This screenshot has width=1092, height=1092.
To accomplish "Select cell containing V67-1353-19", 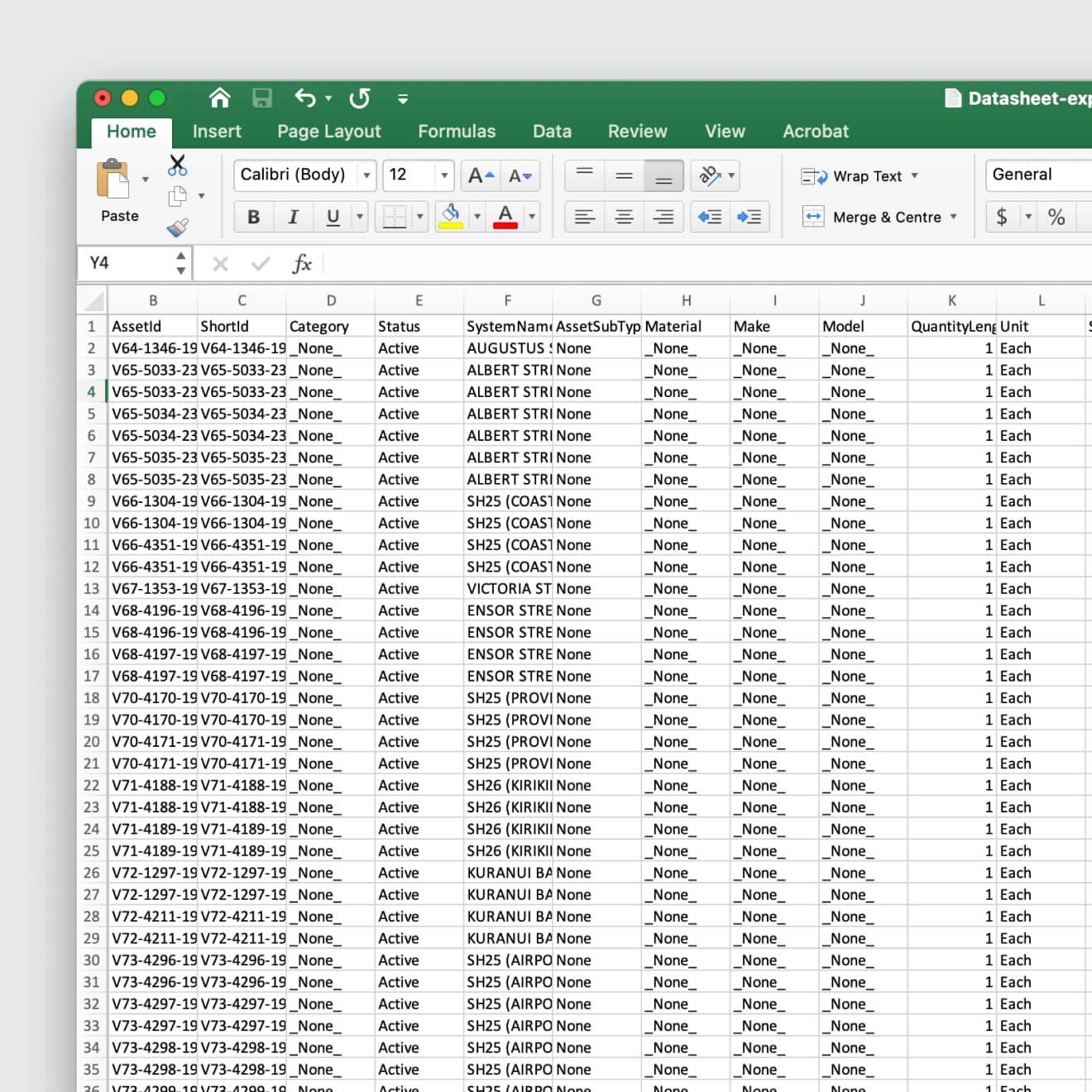I will (153, 588).
